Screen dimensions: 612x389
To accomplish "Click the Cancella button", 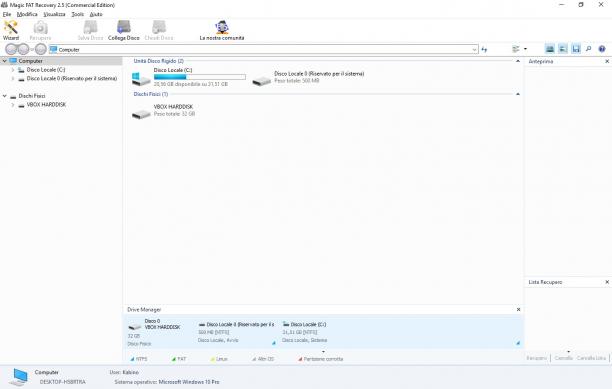I will pos(564,358).
